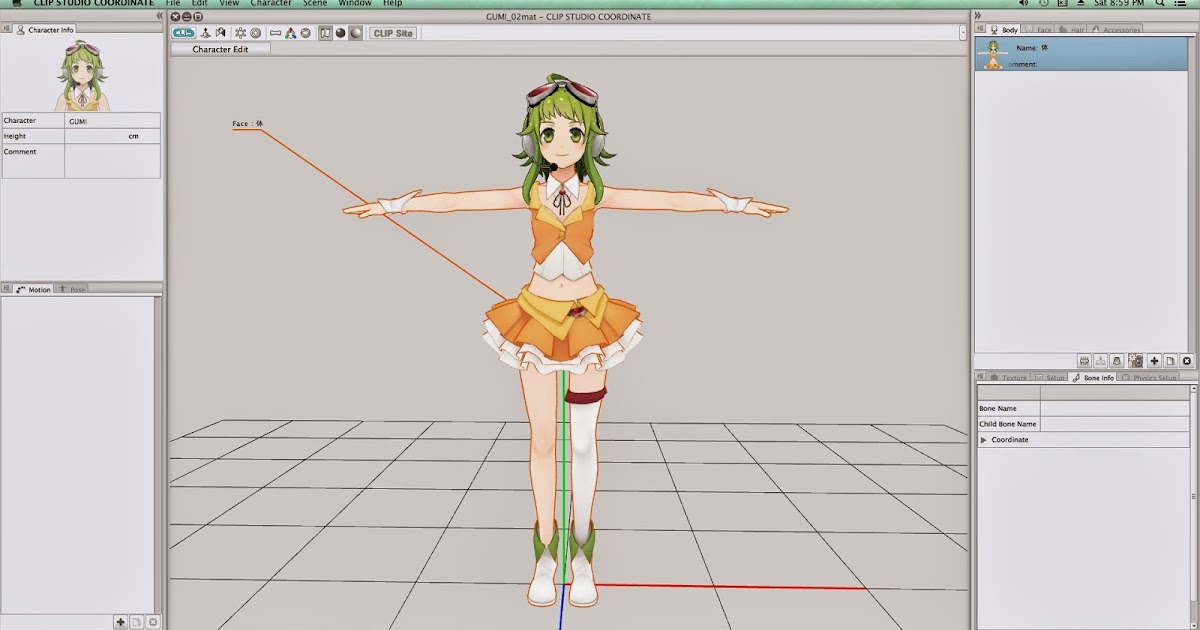Click the circular target toolbar icon
The image size is (1200, 630).
click(255, 33)
